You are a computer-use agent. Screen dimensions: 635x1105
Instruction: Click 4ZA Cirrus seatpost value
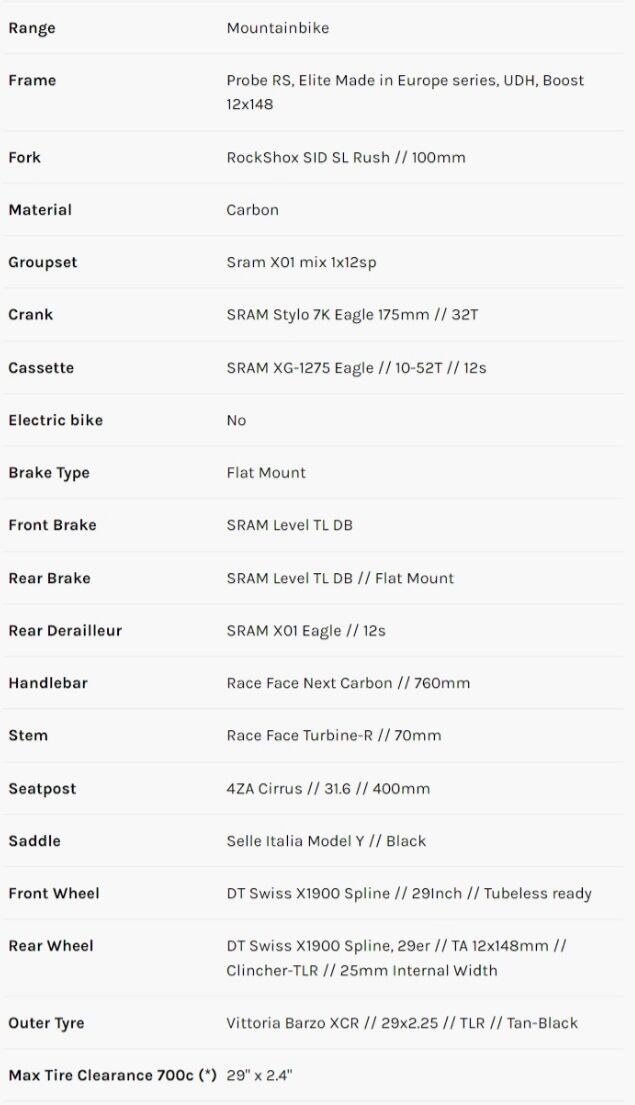(328, 788)
